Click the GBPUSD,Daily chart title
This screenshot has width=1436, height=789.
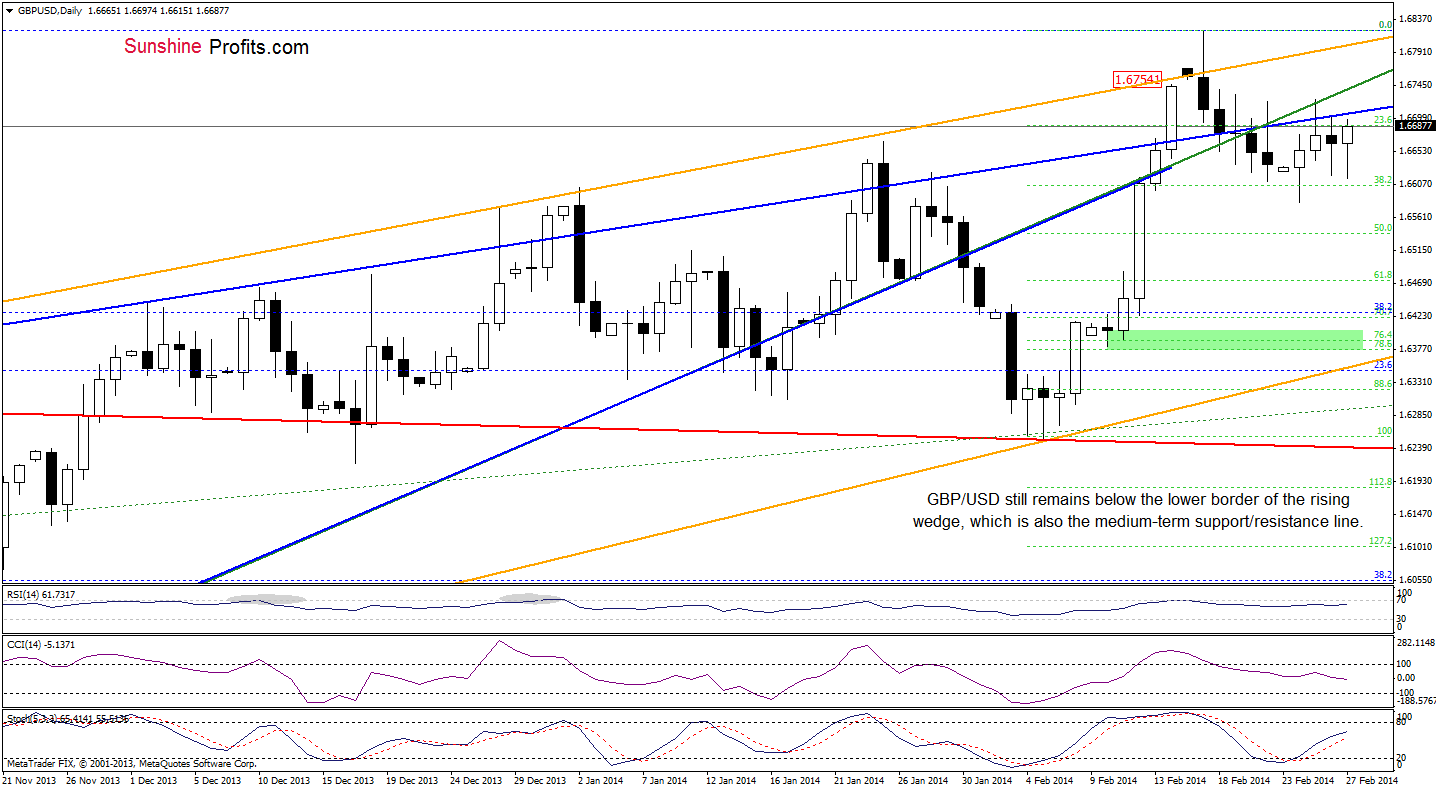point(51,9)
